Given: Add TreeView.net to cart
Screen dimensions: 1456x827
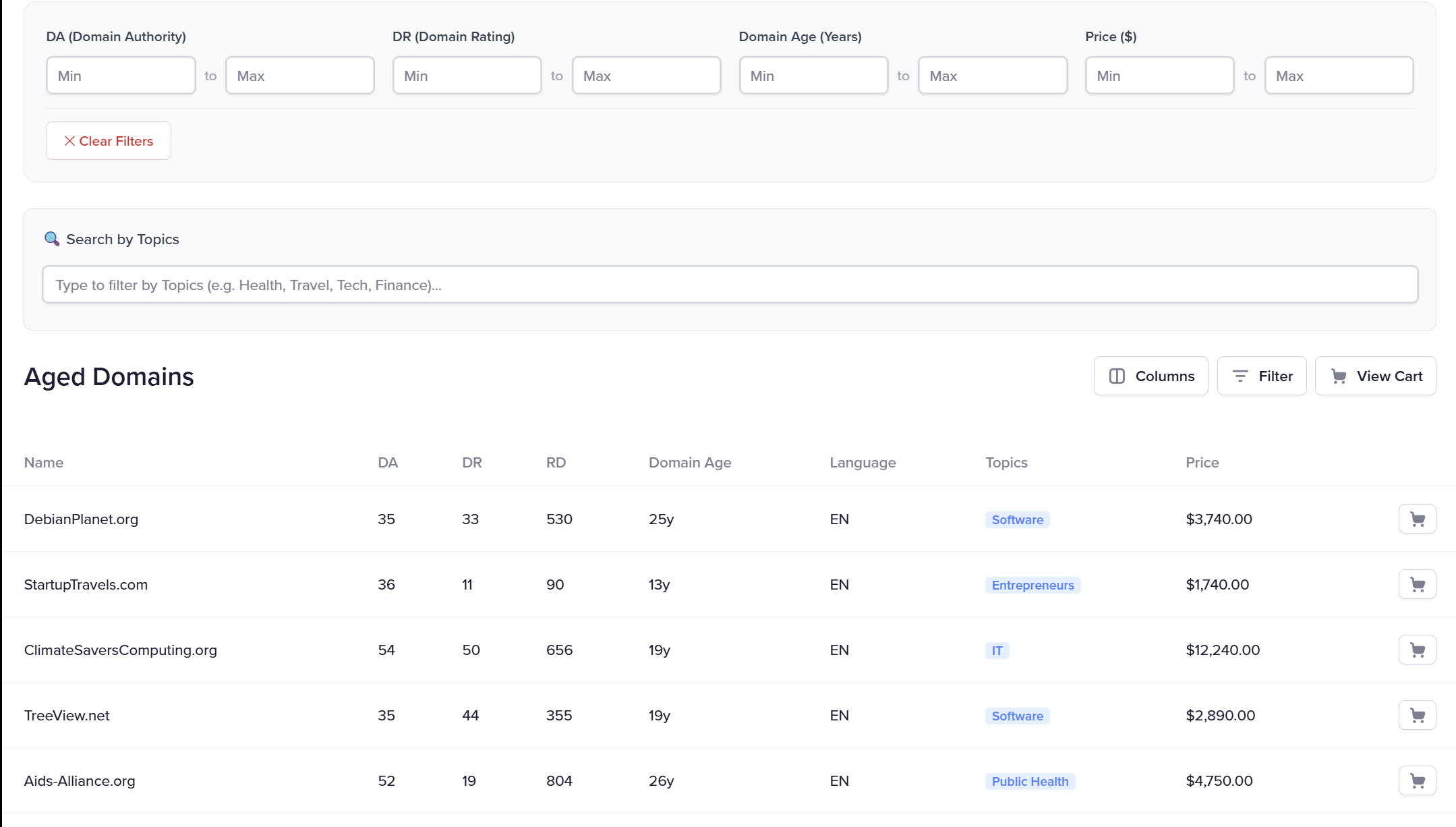Looking at the screenshot, I should click(x=1417, y=715).
